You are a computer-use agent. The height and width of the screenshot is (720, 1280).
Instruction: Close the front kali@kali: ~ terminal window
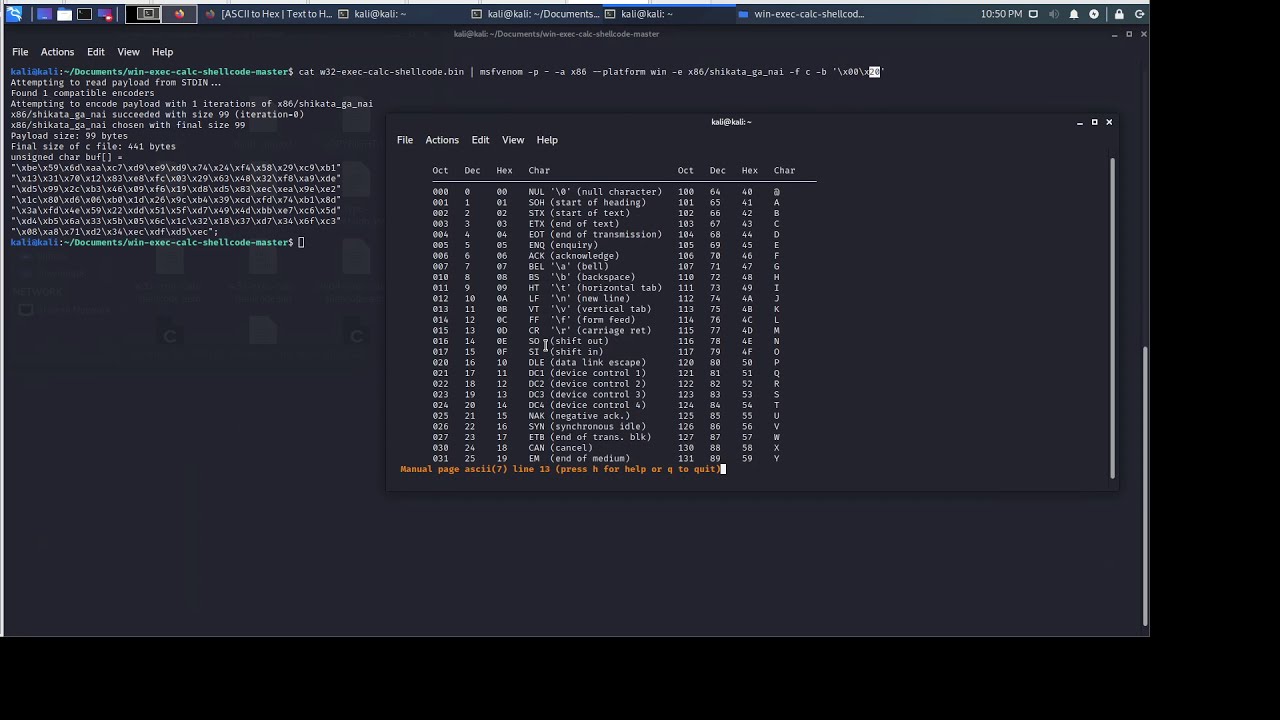click(x=1109, y=122)
